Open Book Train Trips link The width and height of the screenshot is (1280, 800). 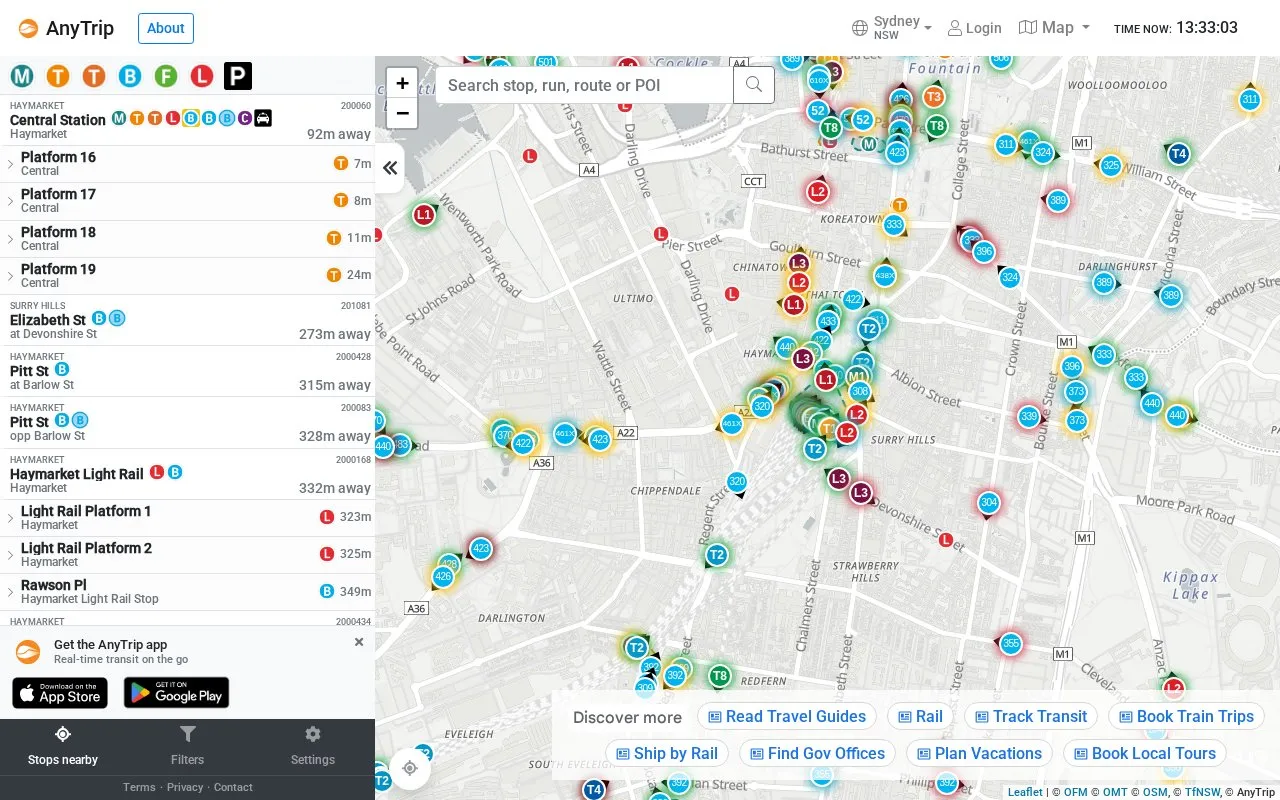click(x=1186, y=716)
